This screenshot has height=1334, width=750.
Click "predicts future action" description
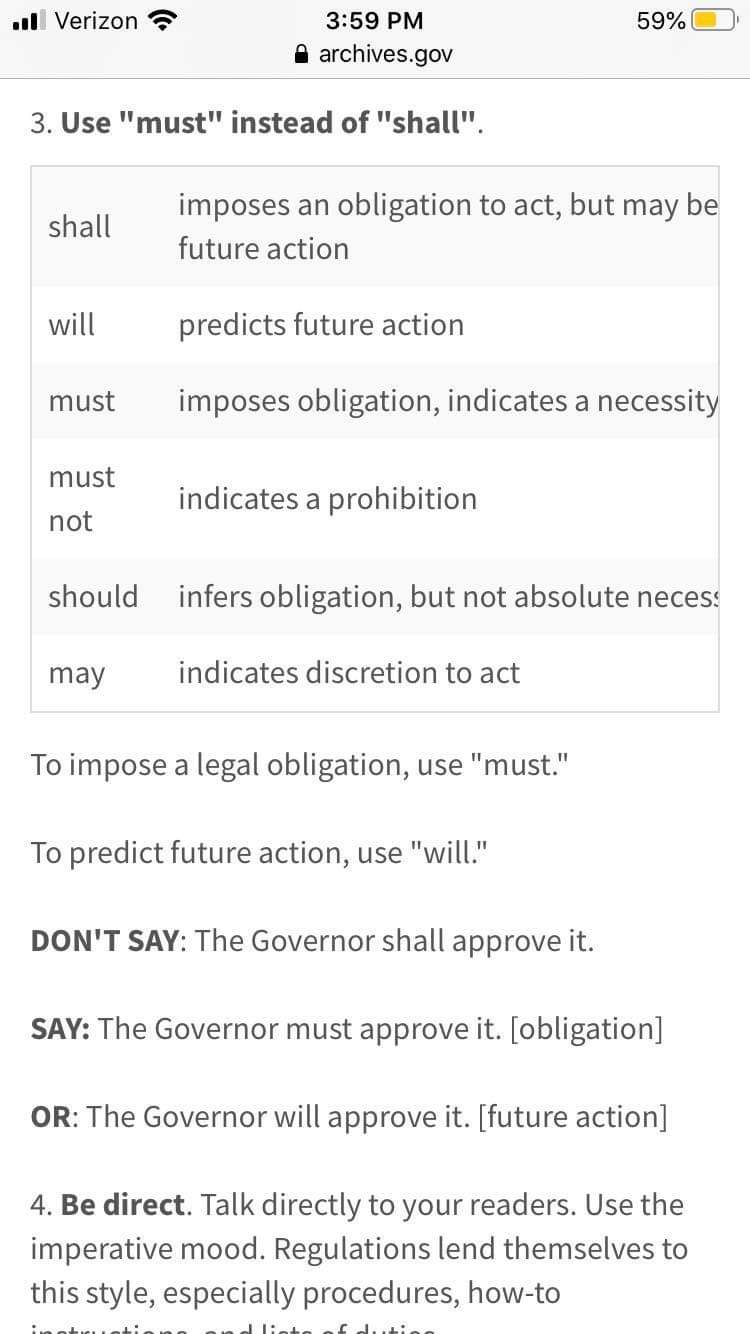(321, 325)
